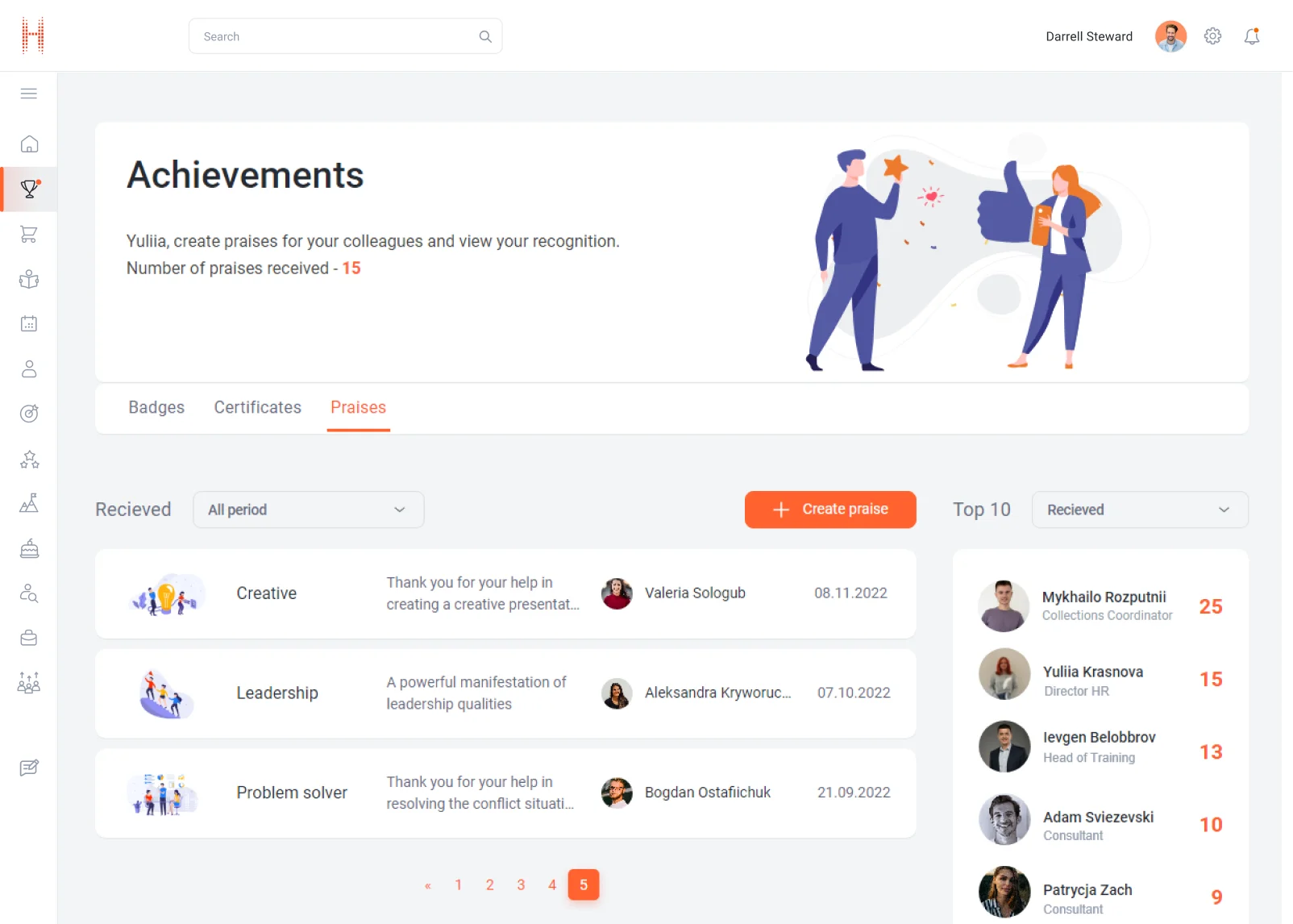The height and width of the screenshot is (924, 1293).
Task: Click the notification bell icon
Action: [1251, 36]
